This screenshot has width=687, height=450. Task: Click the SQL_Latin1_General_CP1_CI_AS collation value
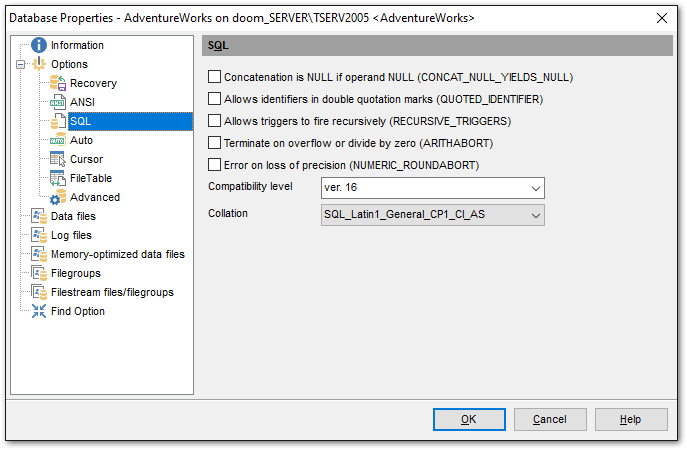[404, 214]
